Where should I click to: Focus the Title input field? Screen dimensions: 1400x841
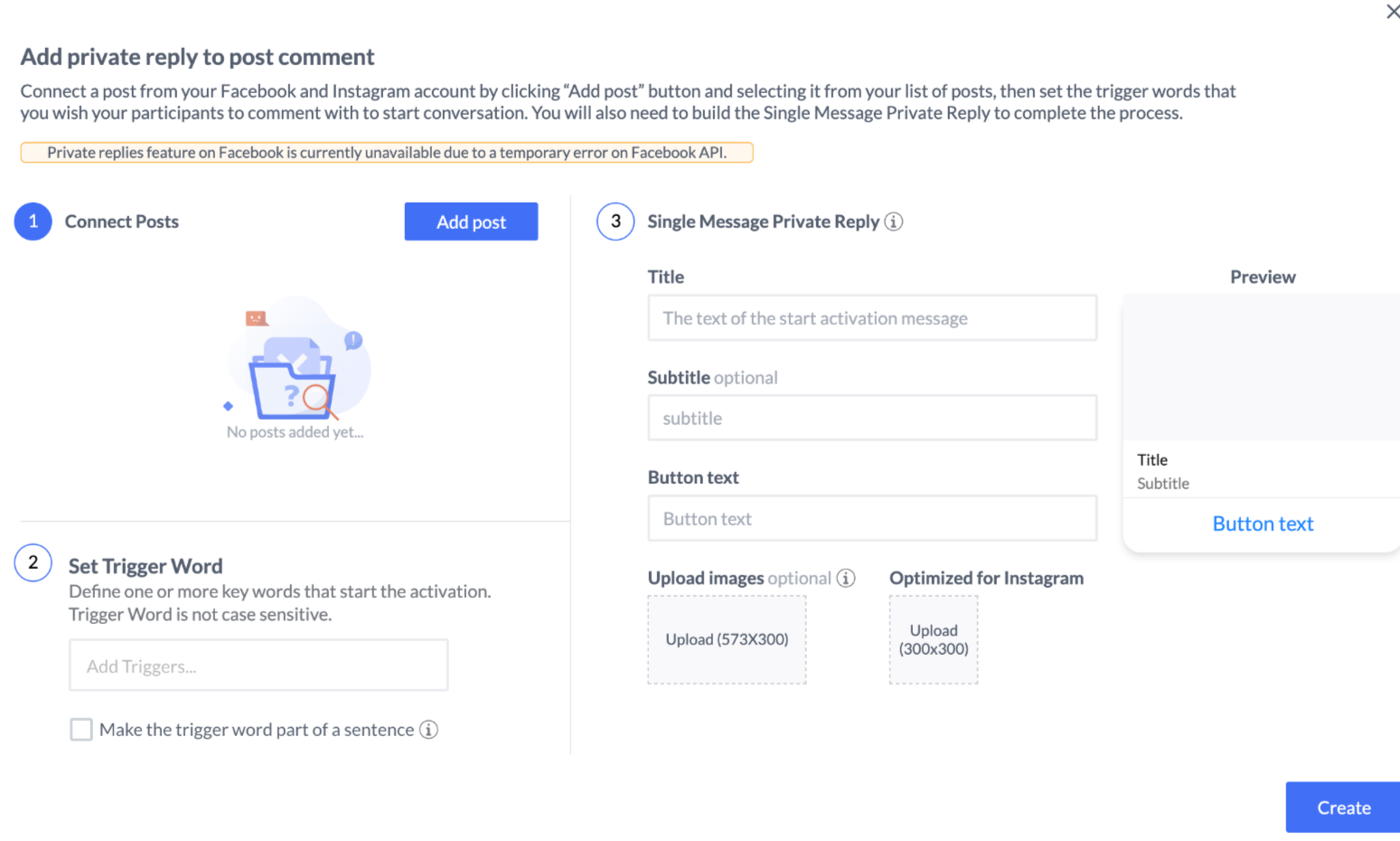tap(872, 318)
